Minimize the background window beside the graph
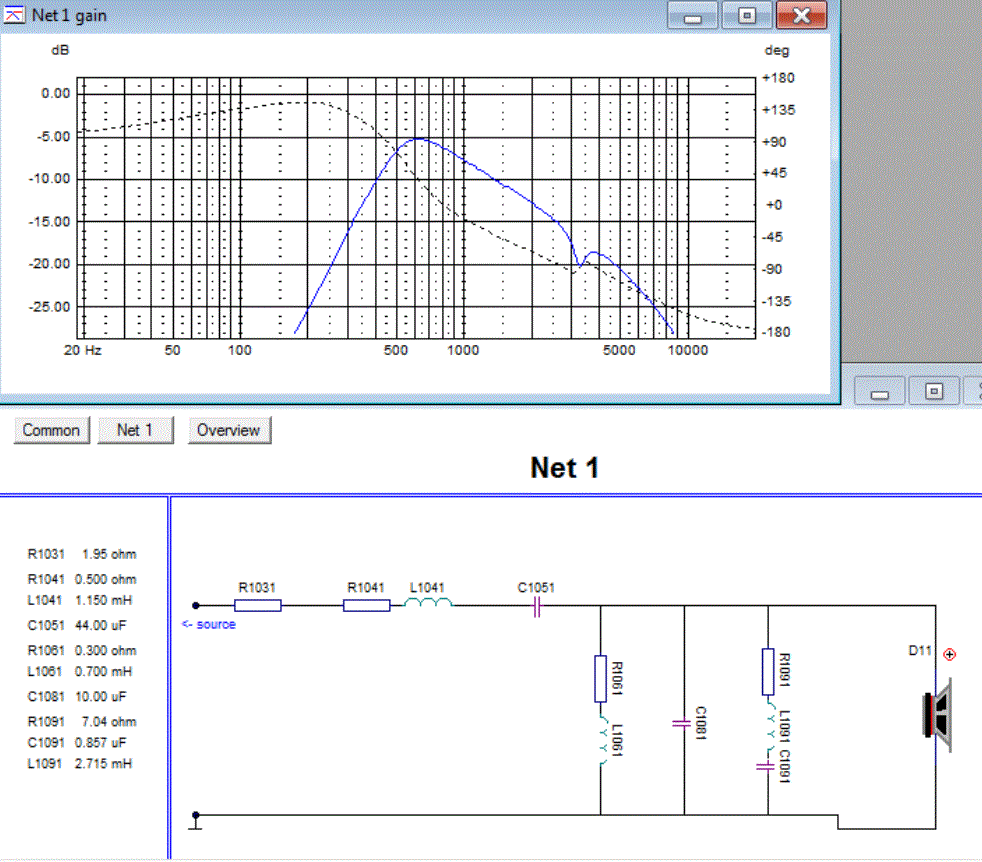Image resolution: width=982 pixels, height=862 pixels. [x=879, y=392]
